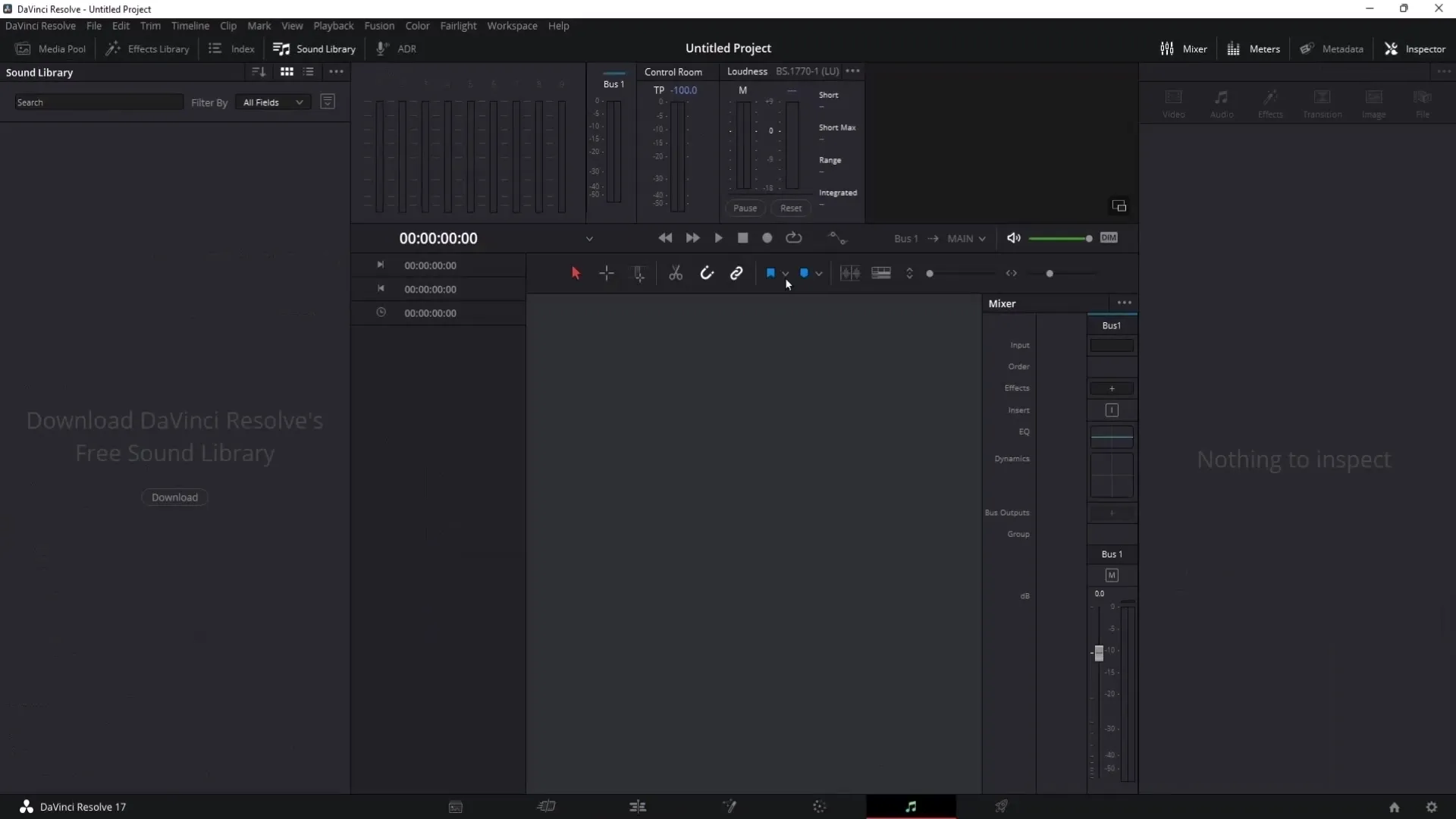Click the Loudness Reset button
The width and height of the screenshot is (1456, 819).
[791, 208]
